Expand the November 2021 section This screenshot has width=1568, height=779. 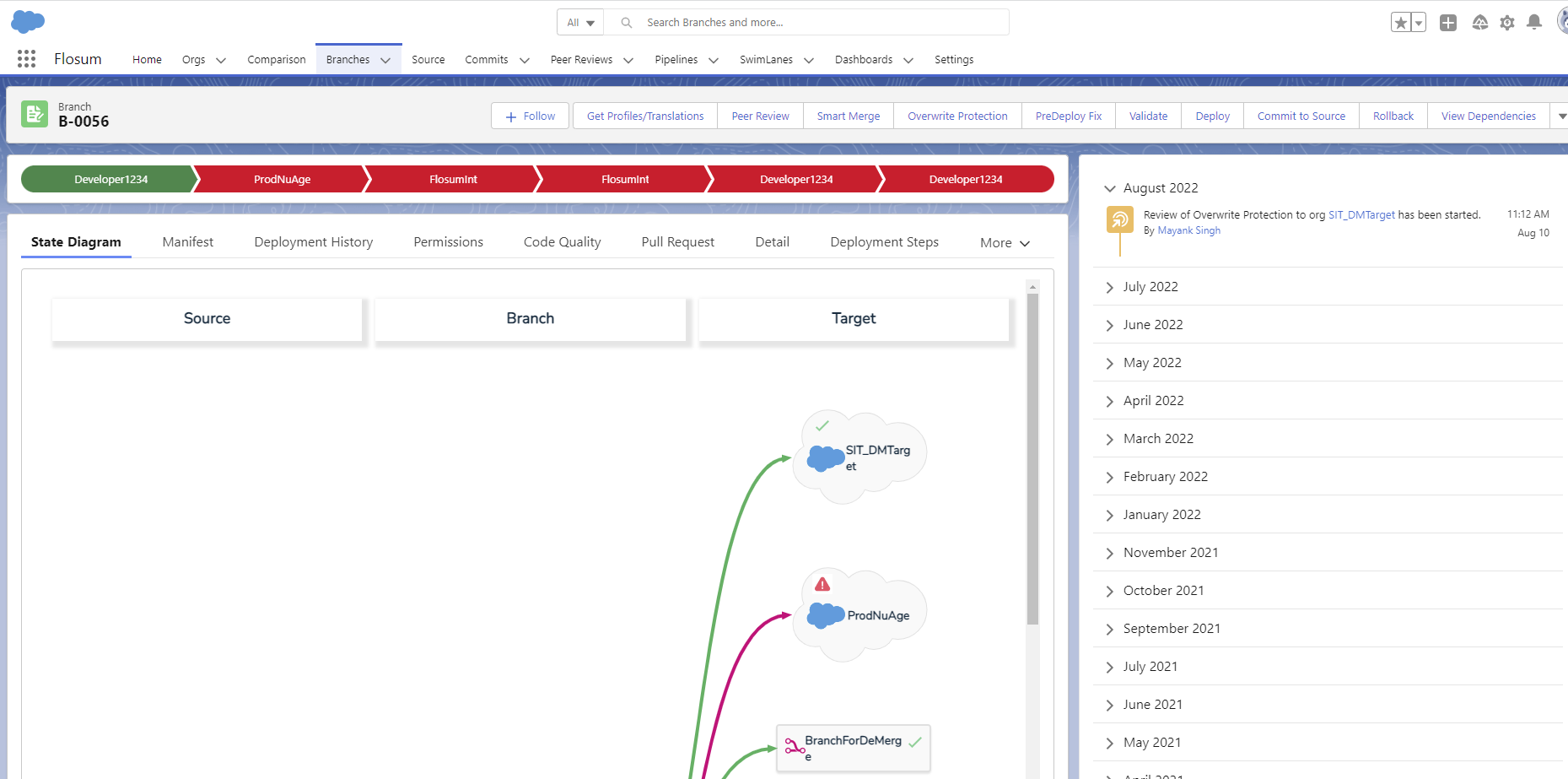[1110, 554]
